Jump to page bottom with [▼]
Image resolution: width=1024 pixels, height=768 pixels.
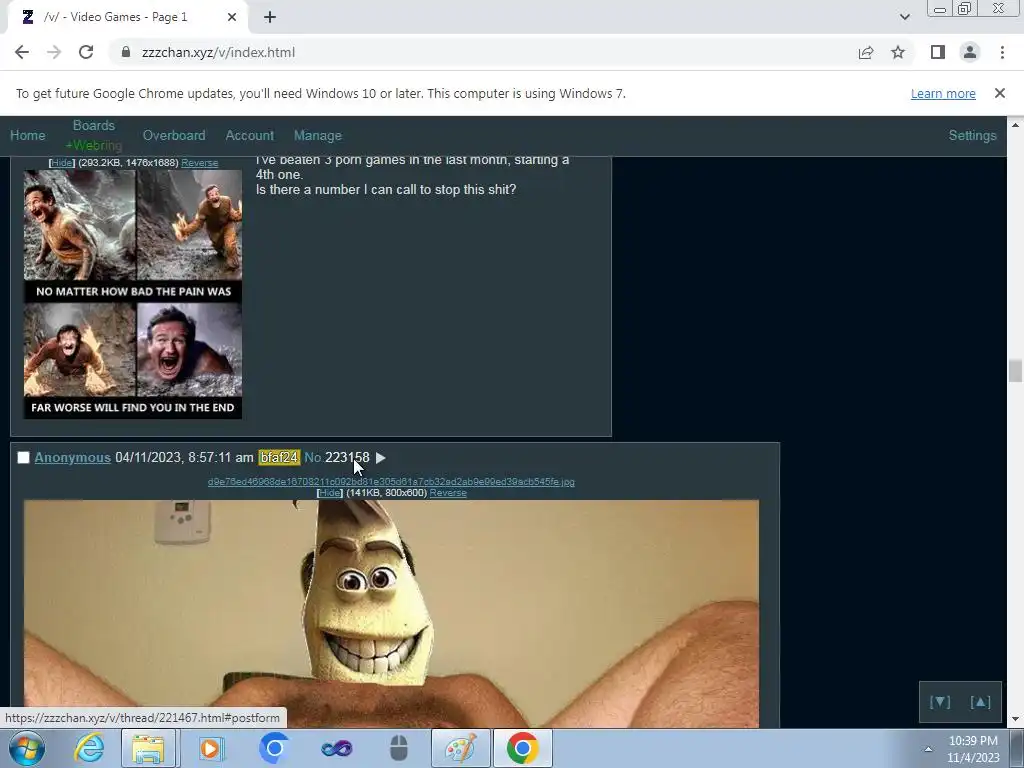click(x=940, y=702)
